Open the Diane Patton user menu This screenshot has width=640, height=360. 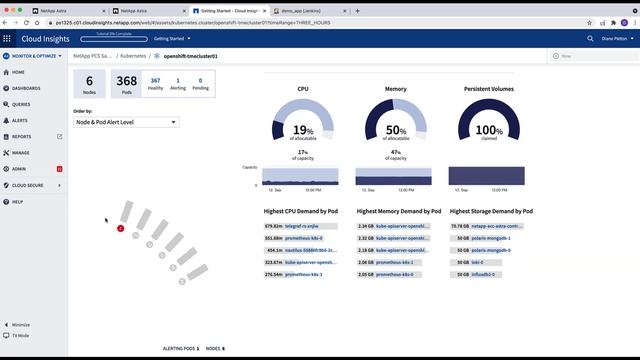pos(617,38)
